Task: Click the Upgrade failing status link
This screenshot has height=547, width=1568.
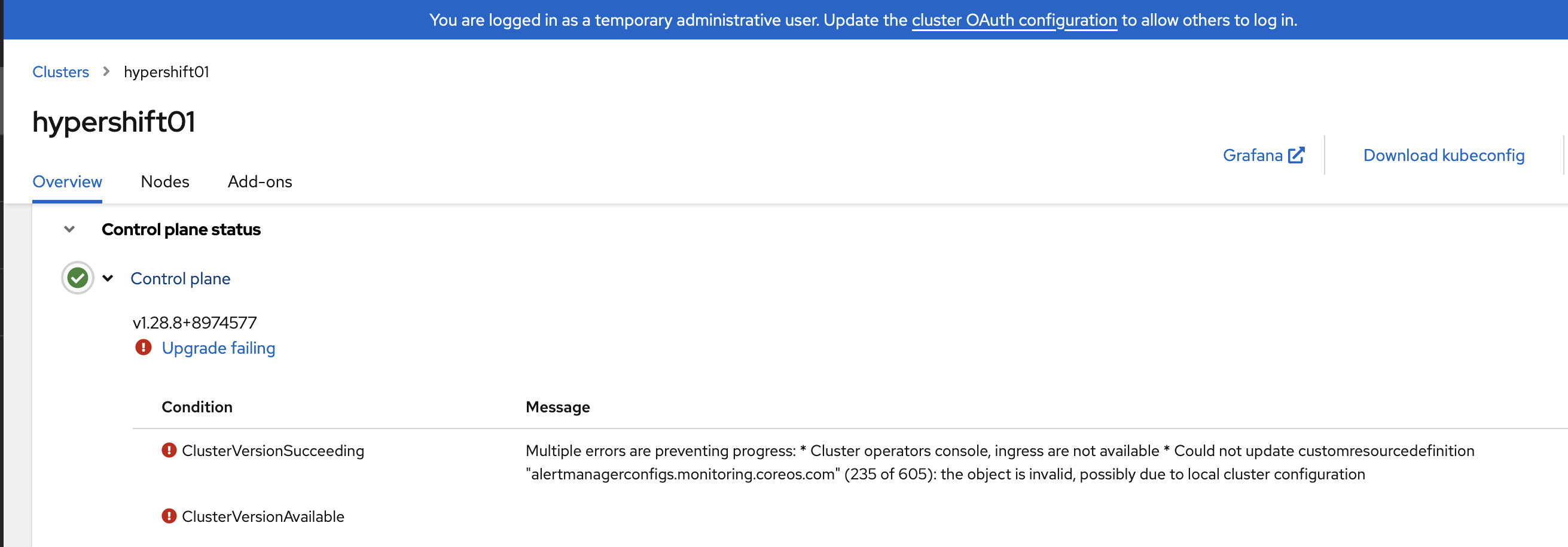Action: 218,348
